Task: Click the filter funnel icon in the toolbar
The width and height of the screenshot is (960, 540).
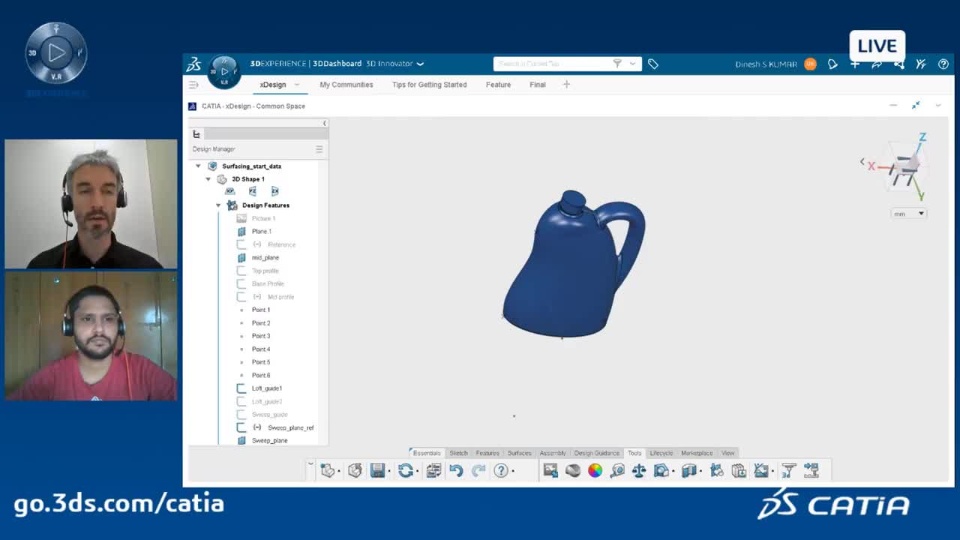Action: (x=789, y=470)
